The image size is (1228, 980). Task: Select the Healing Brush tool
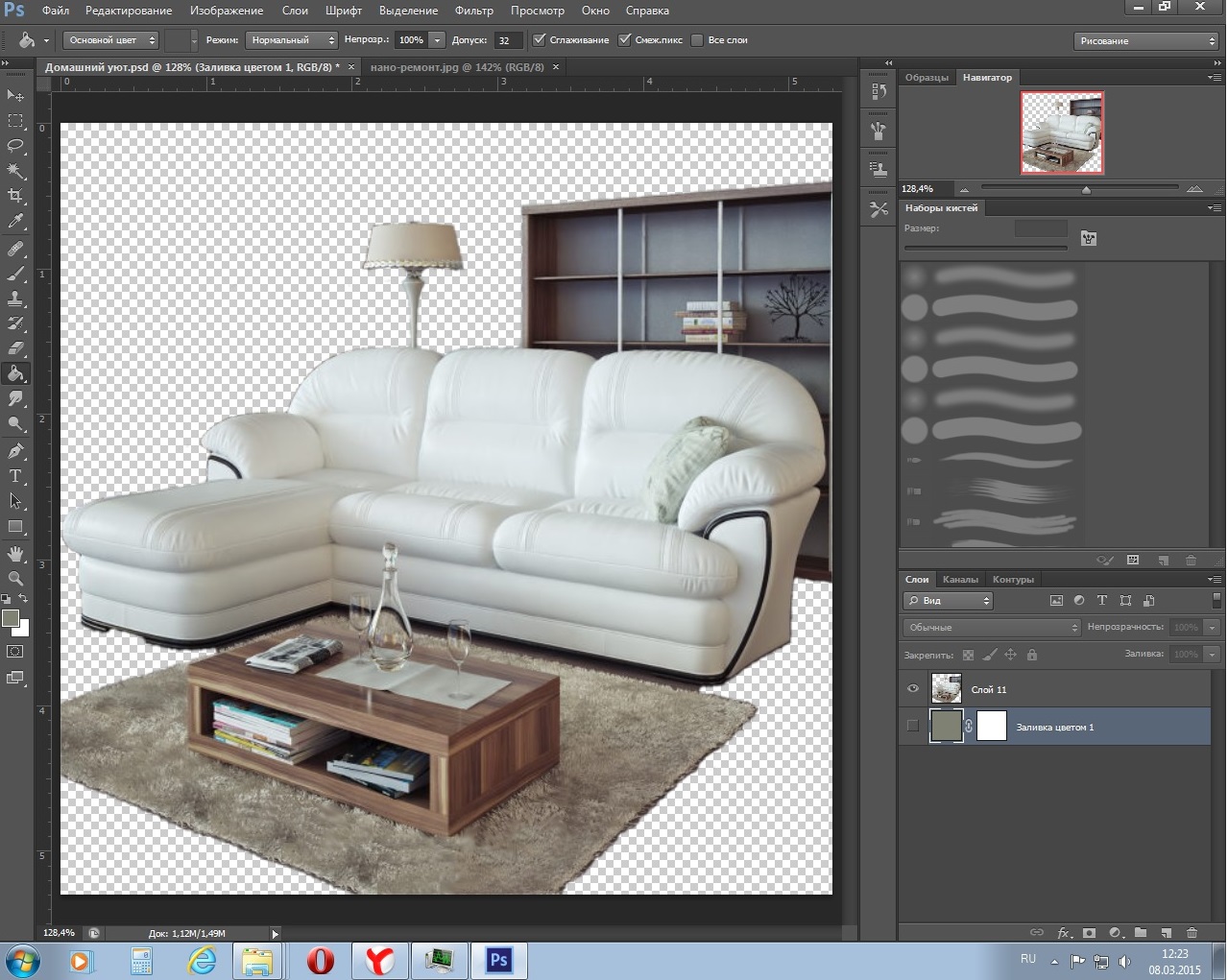(15, 249)
